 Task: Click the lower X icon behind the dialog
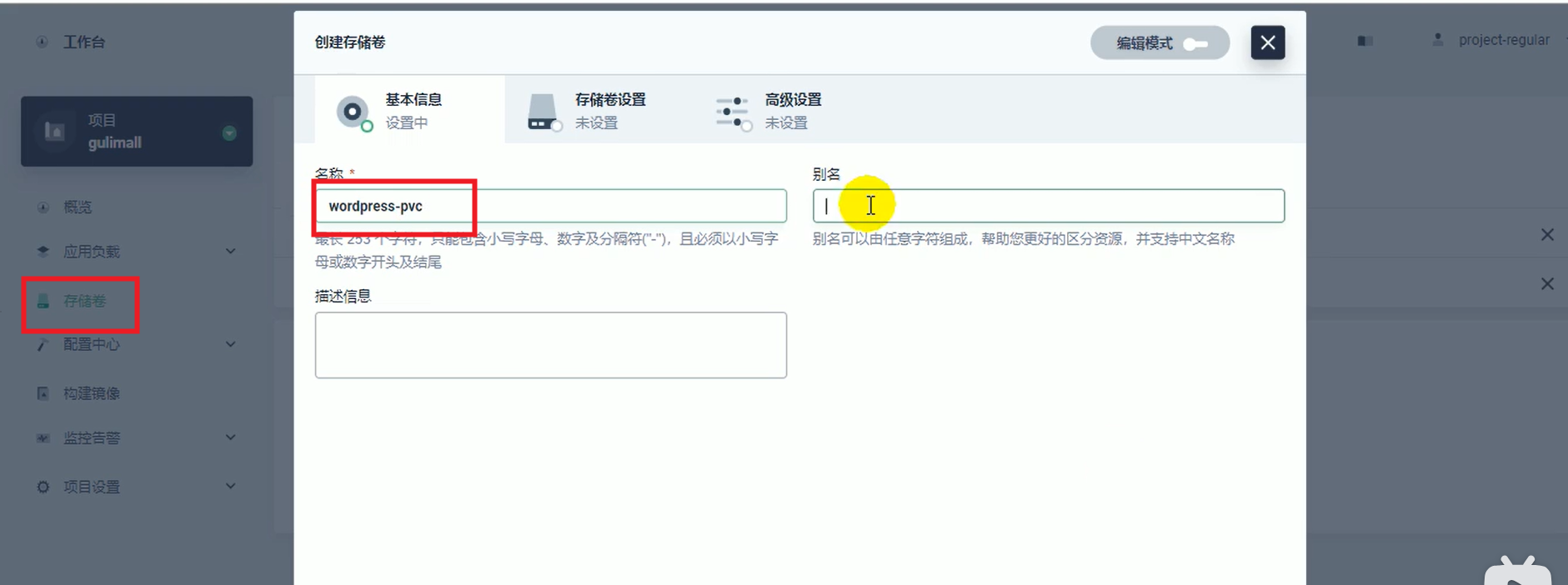click(1547, 284)
